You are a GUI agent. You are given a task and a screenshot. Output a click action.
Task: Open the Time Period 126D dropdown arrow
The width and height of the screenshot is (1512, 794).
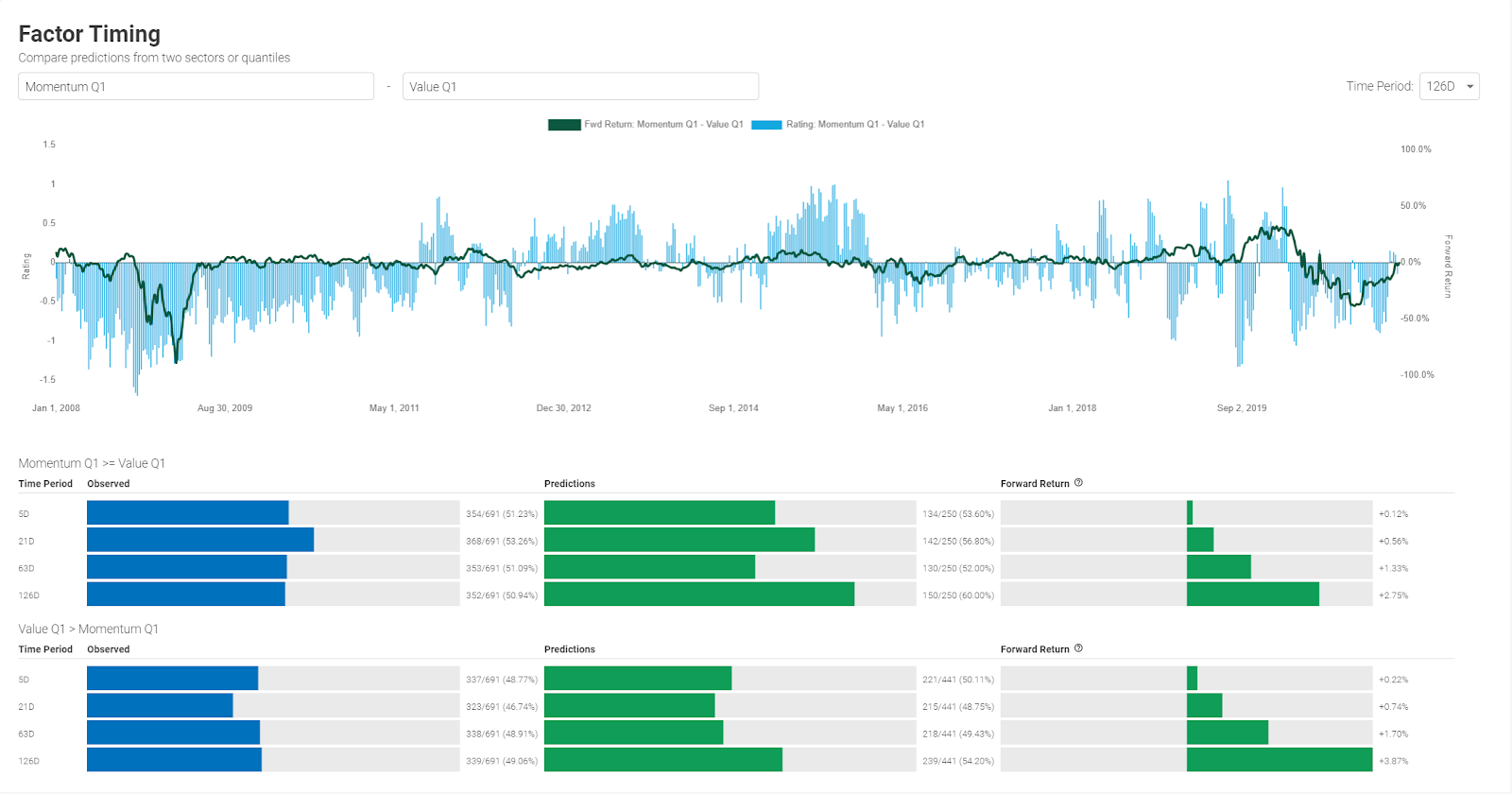pyautogui.click(x=1469, y=87)
